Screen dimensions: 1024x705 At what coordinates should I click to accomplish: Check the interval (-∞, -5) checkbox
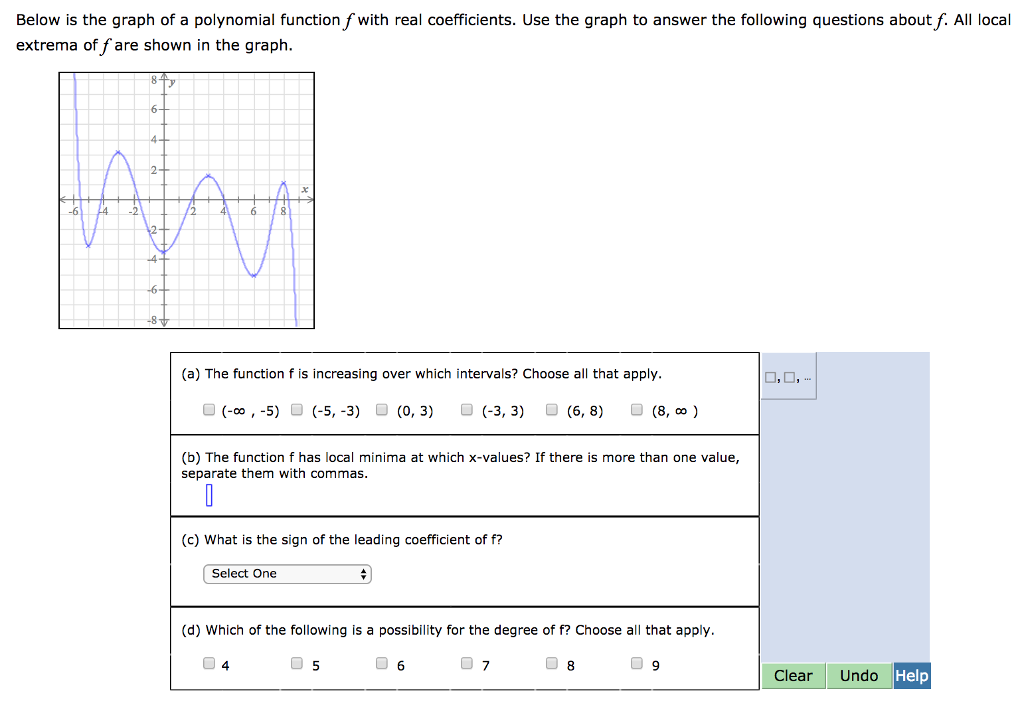point(209,409)
